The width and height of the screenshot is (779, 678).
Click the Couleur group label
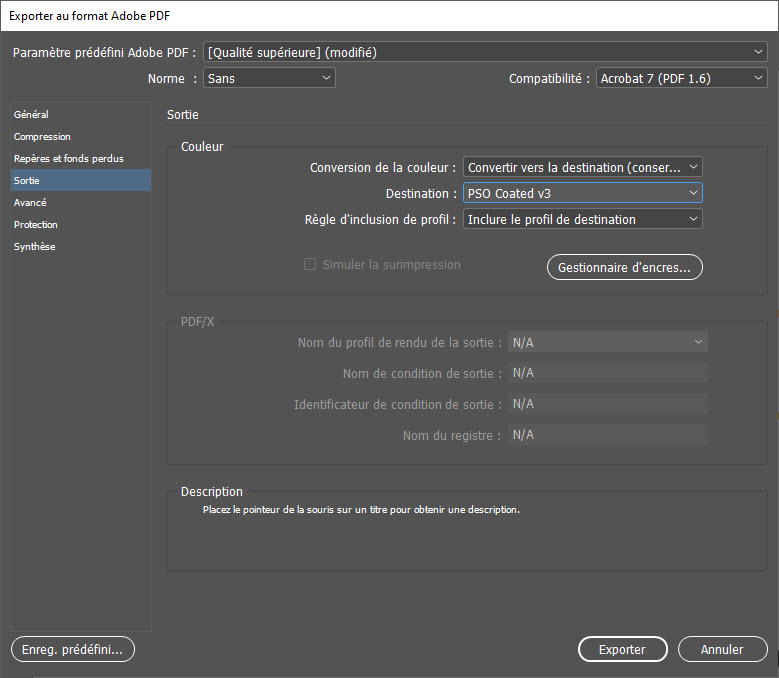202,147
